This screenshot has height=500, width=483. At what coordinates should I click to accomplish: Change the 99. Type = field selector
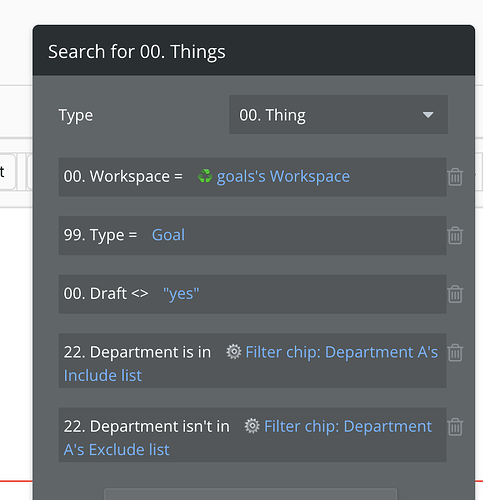pyautogui.click(x=100, y=235)
